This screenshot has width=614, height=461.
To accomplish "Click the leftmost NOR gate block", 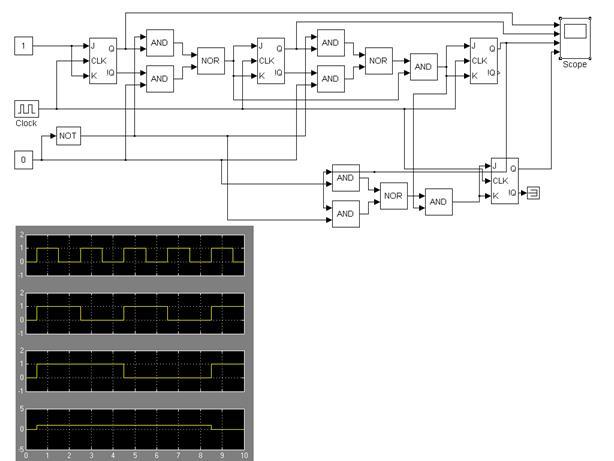I will tap(211, 60).
